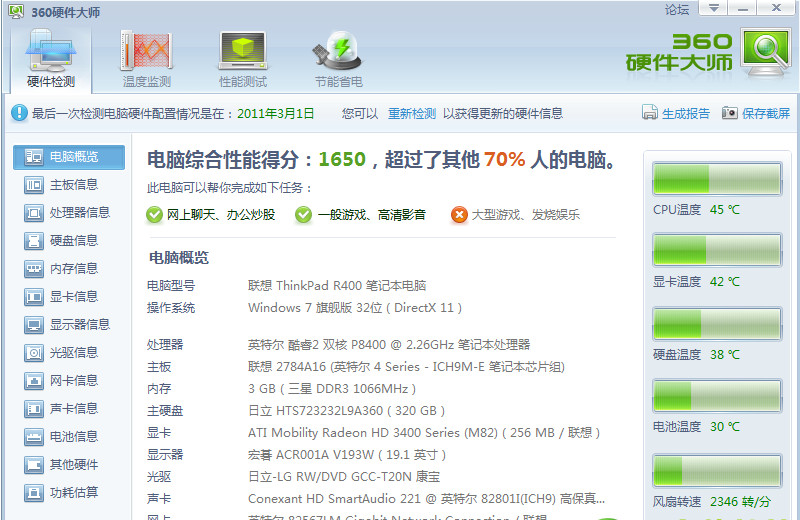Click the 论坛 forum link
This screenshot has height=520, width=800.
coord(677,9)
